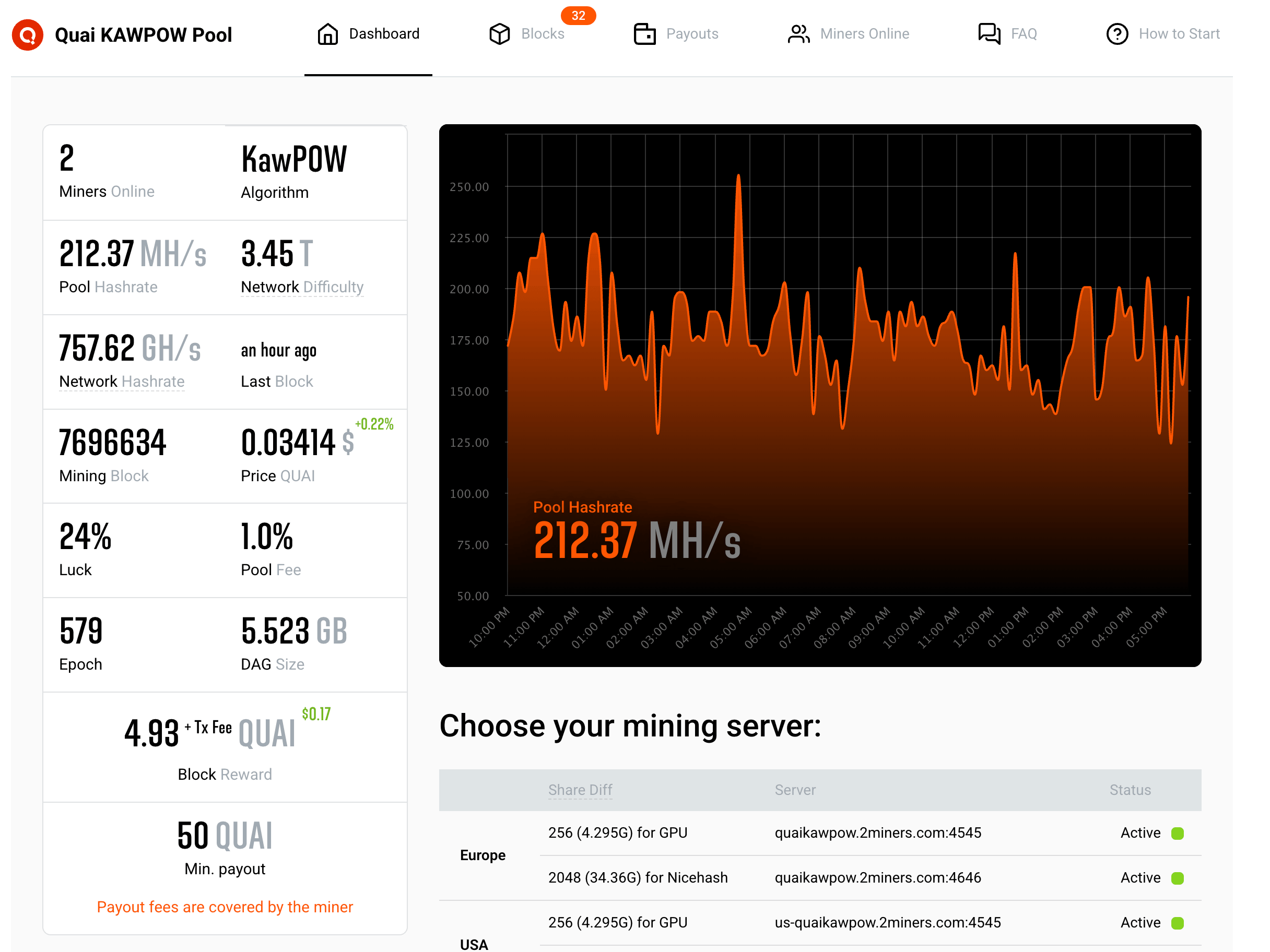Viewport: 1270px width, 952px height.
Task: Click the payout fees covered notice
Action: click(225, 907)
